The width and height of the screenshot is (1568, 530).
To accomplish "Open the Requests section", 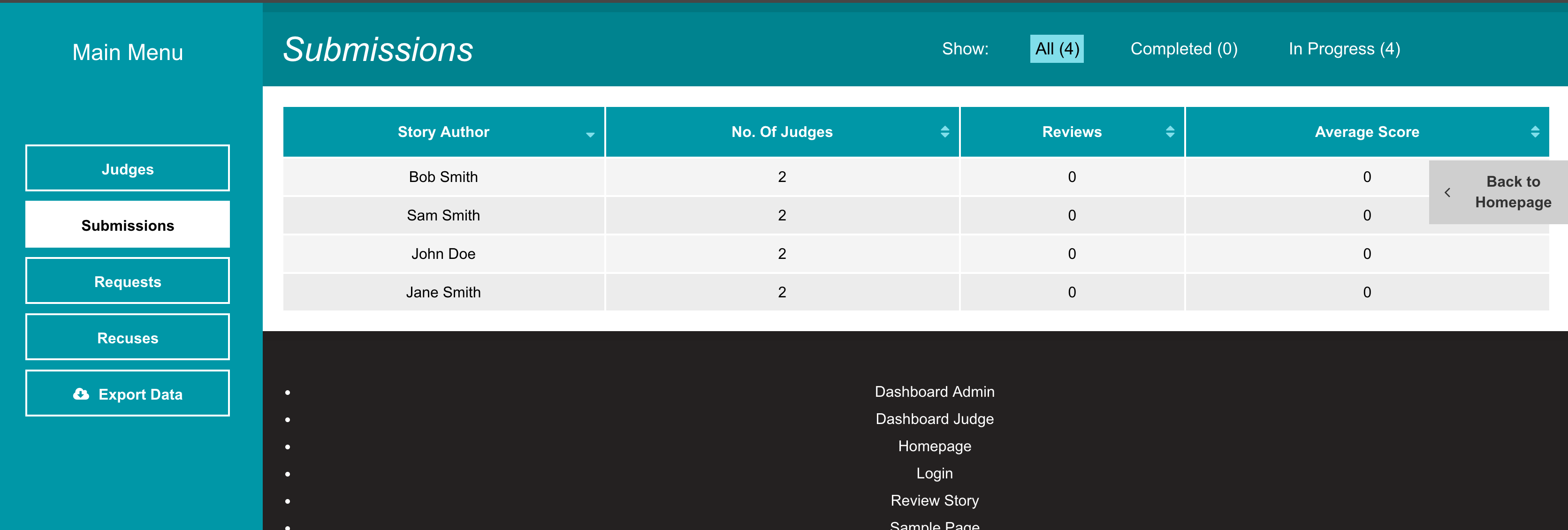I will point(127,281).
